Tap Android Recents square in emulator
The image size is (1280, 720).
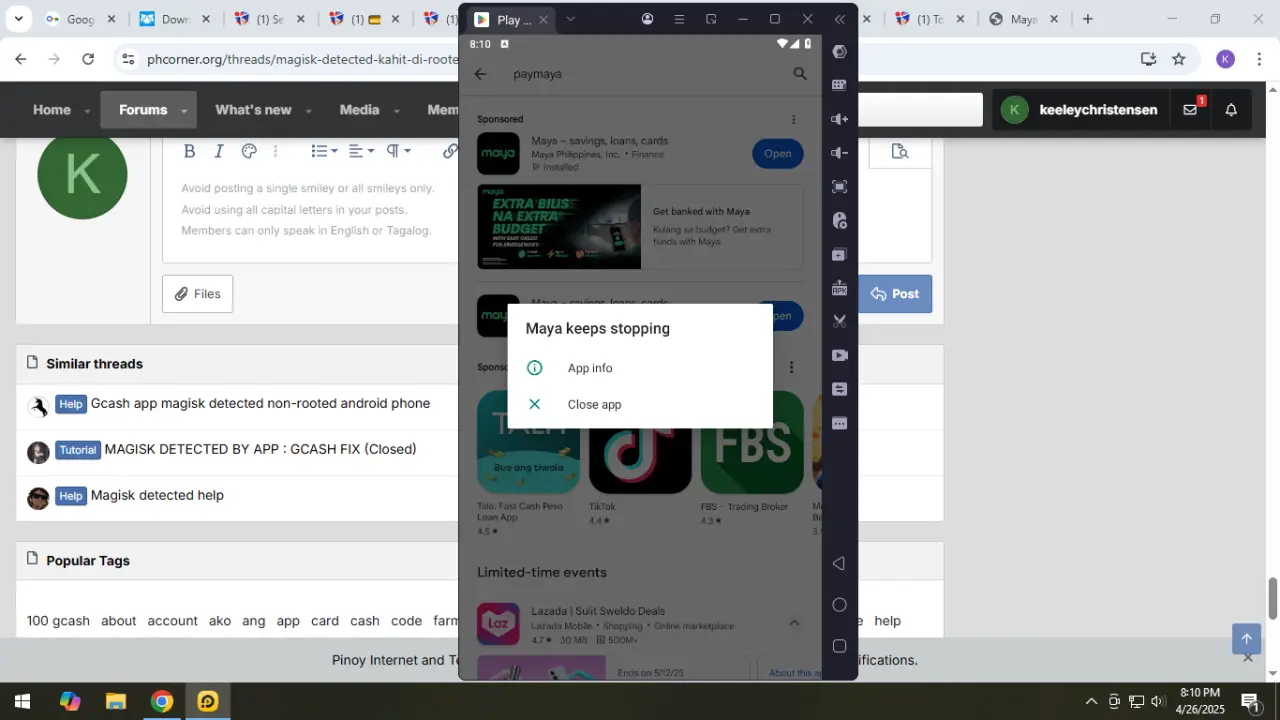[x=839, y=646]
